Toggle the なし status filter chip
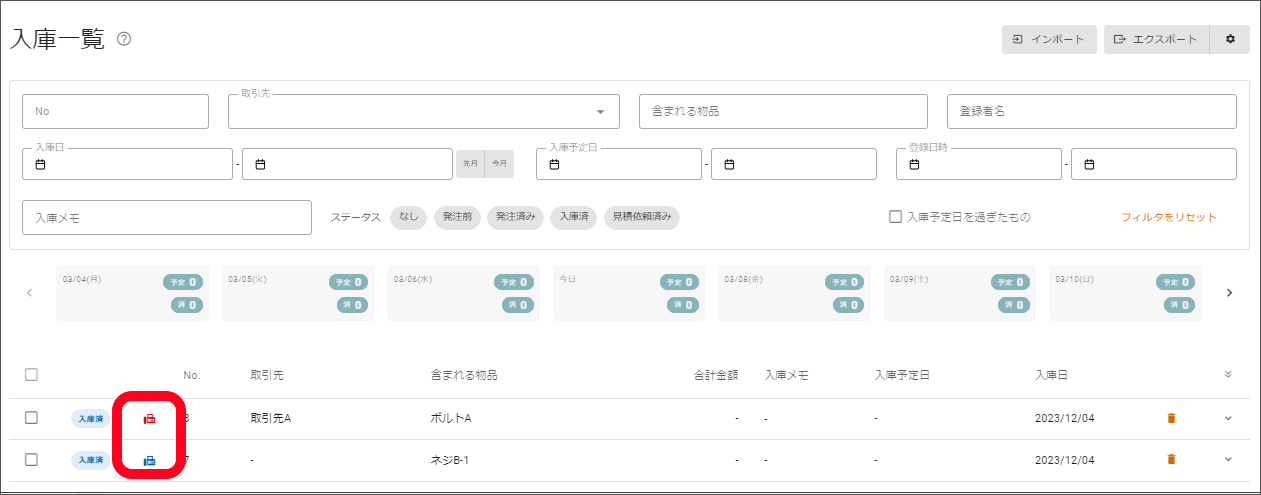 coord(408,217)
